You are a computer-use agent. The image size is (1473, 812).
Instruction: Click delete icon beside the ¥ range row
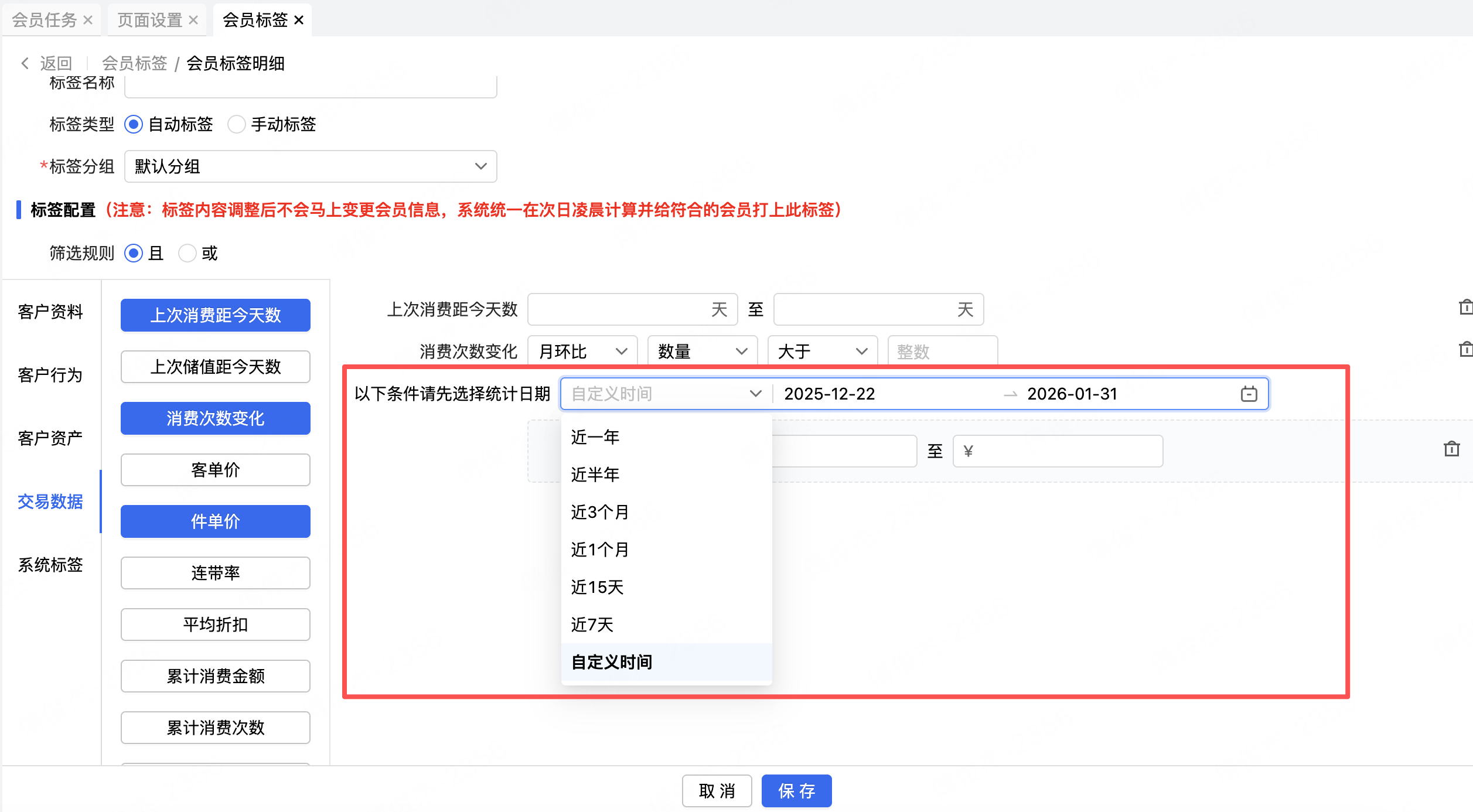click(x=1451, y=449)
